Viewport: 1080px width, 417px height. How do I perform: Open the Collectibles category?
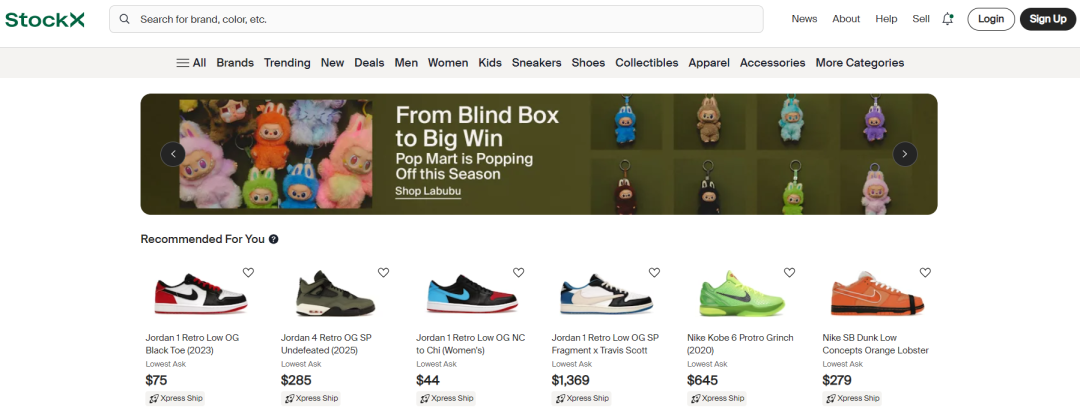coord(647,63)
